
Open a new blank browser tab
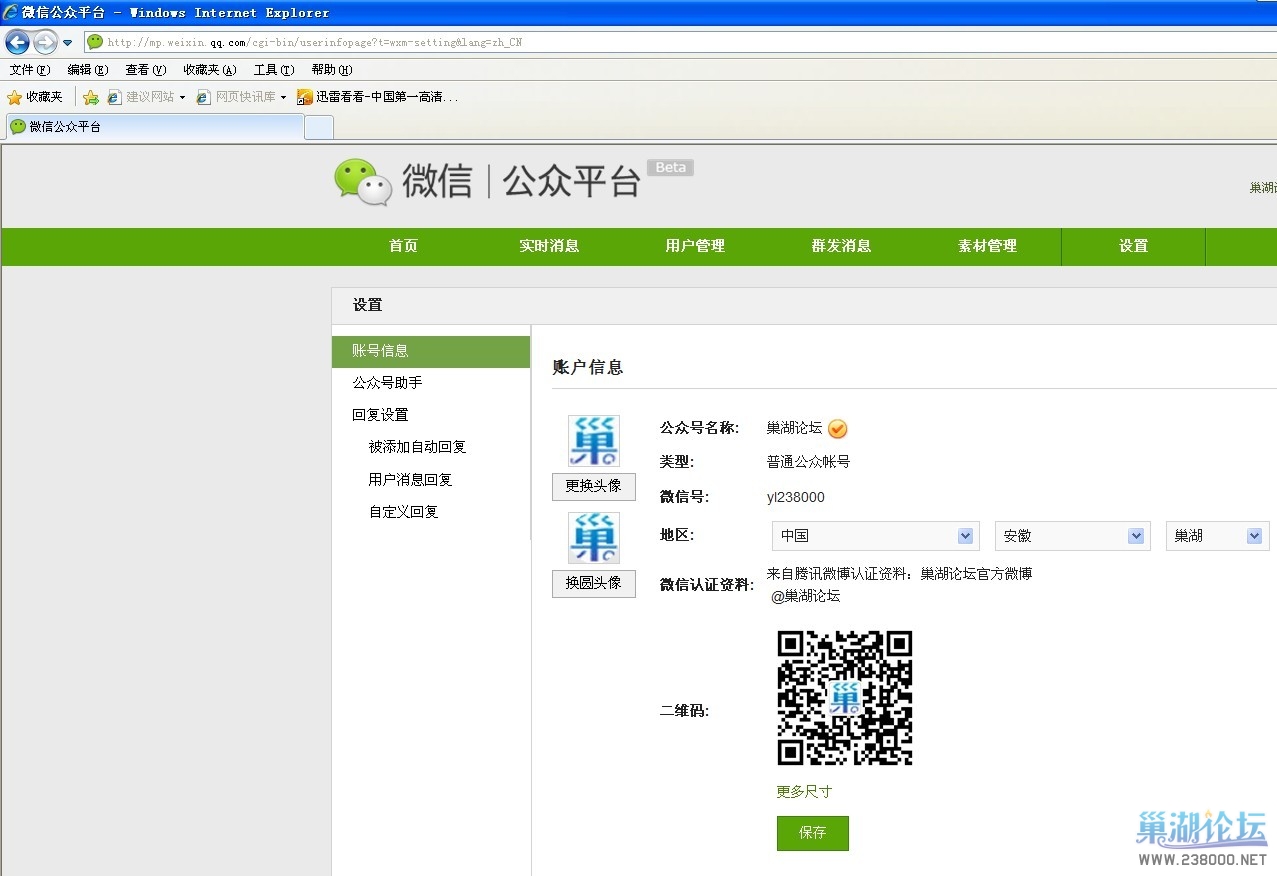(x=319, y=128)
